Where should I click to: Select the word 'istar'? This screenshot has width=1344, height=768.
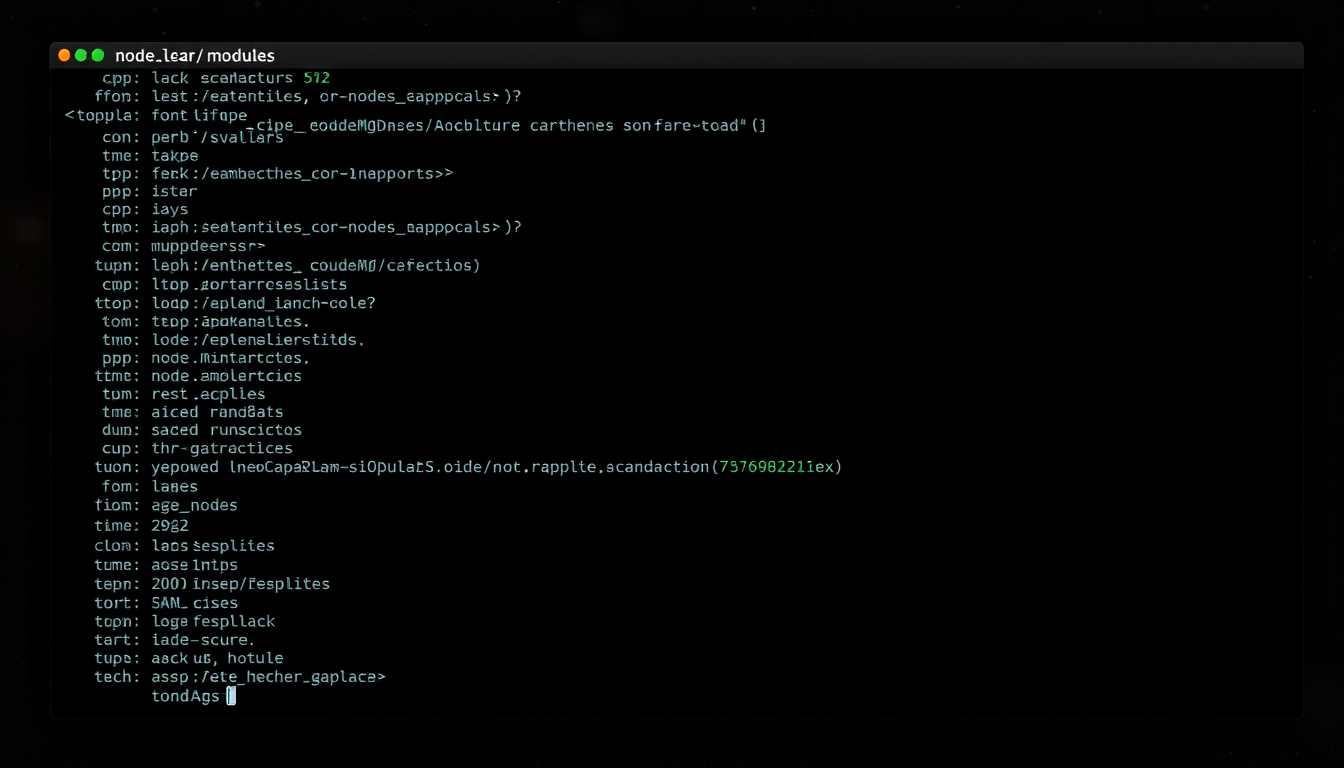(x=174, y=191)
